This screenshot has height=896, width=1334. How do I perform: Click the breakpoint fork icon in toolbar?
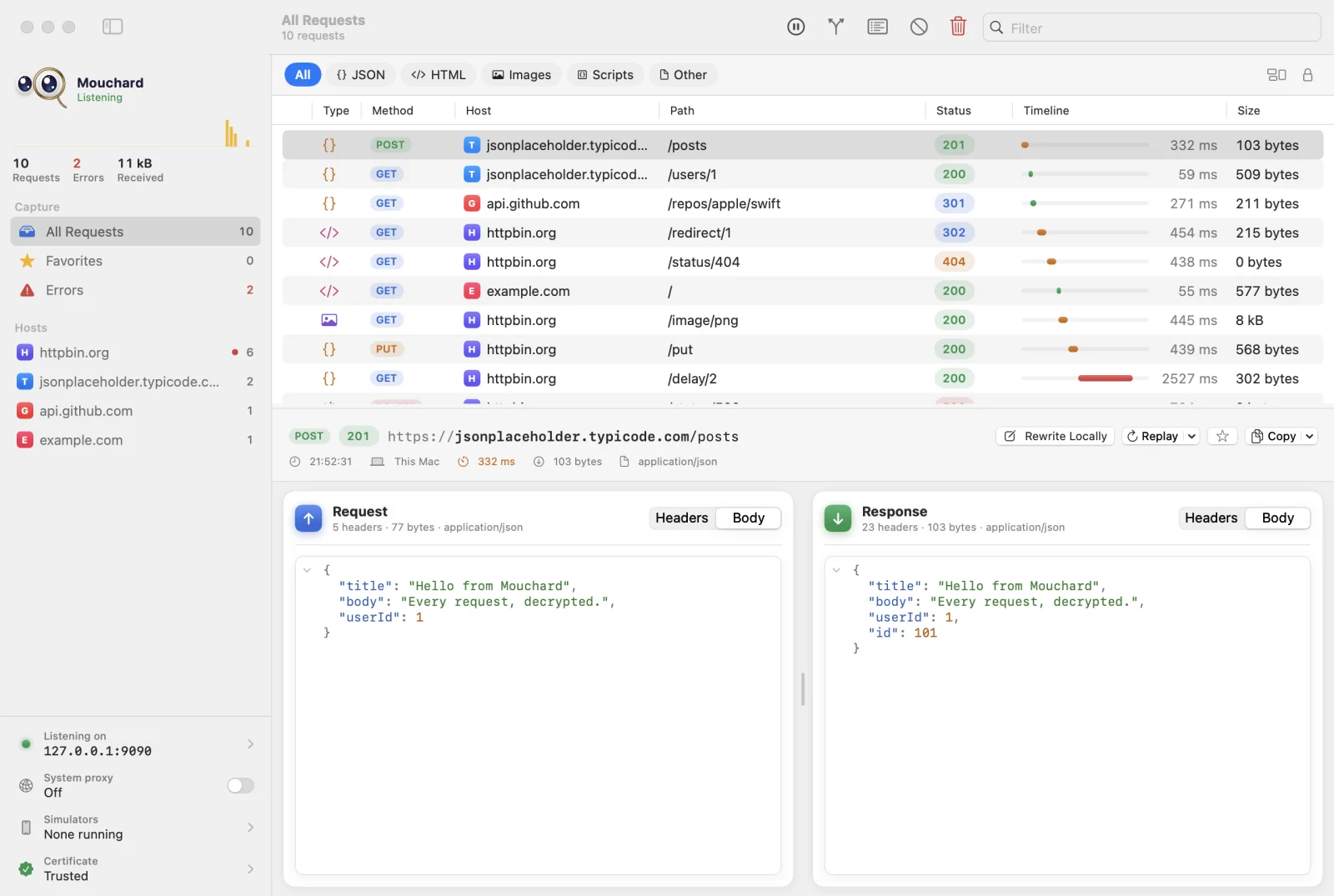(835, 28)
